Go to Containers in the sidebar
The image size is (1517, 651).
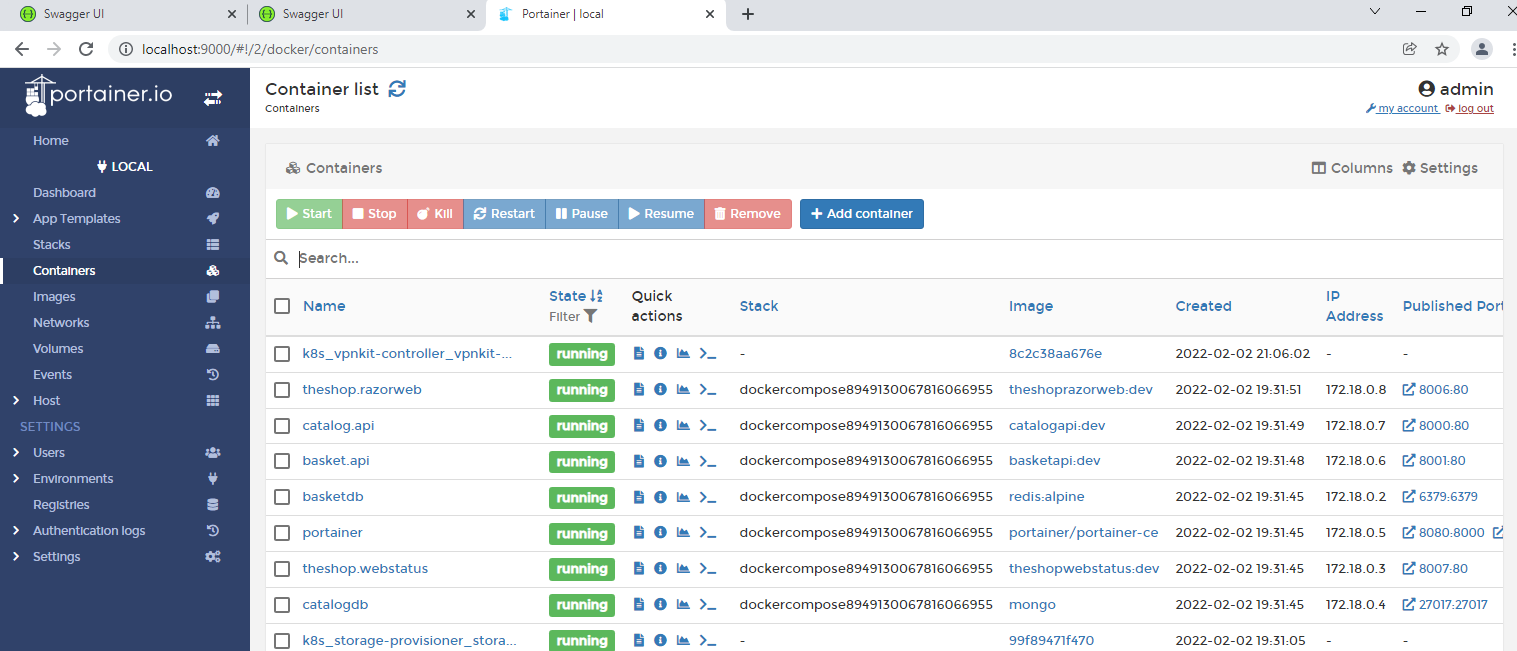coord(64,271)
